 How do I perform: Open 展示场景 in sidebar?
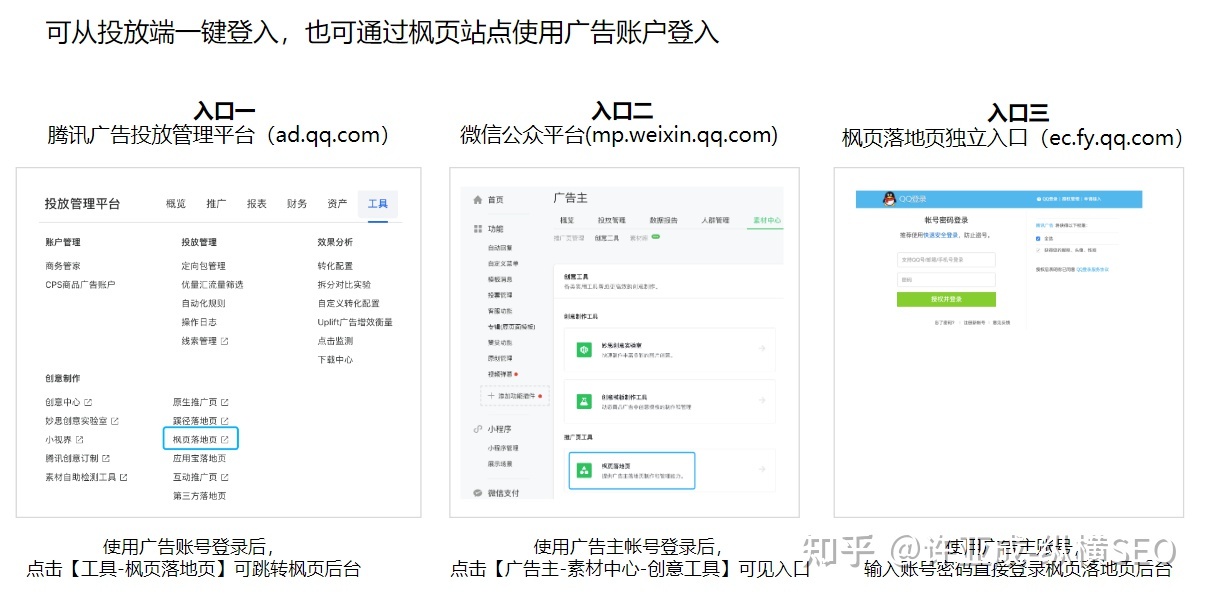pos(500,464)
